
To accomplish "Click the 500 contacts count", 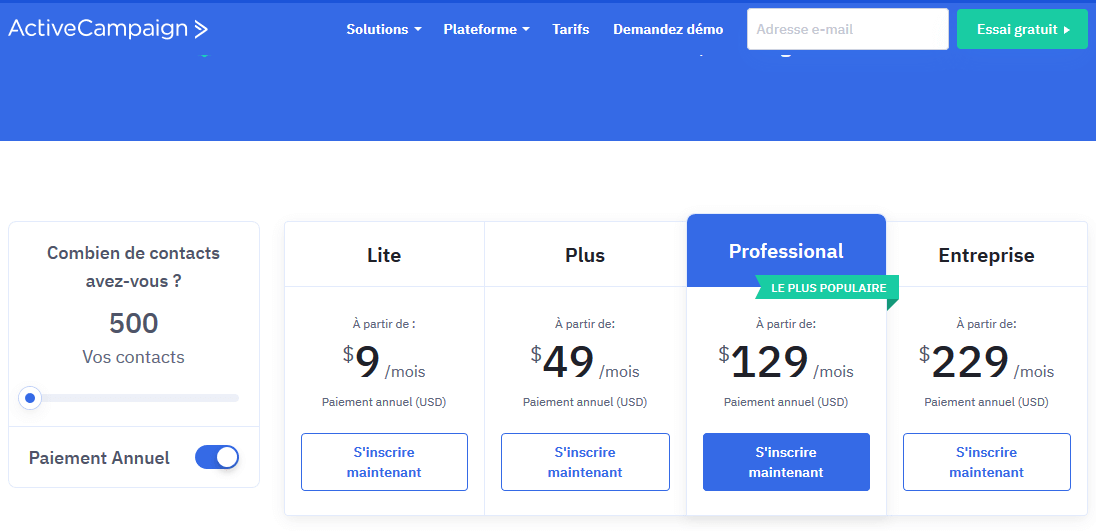I will point(134,323).
